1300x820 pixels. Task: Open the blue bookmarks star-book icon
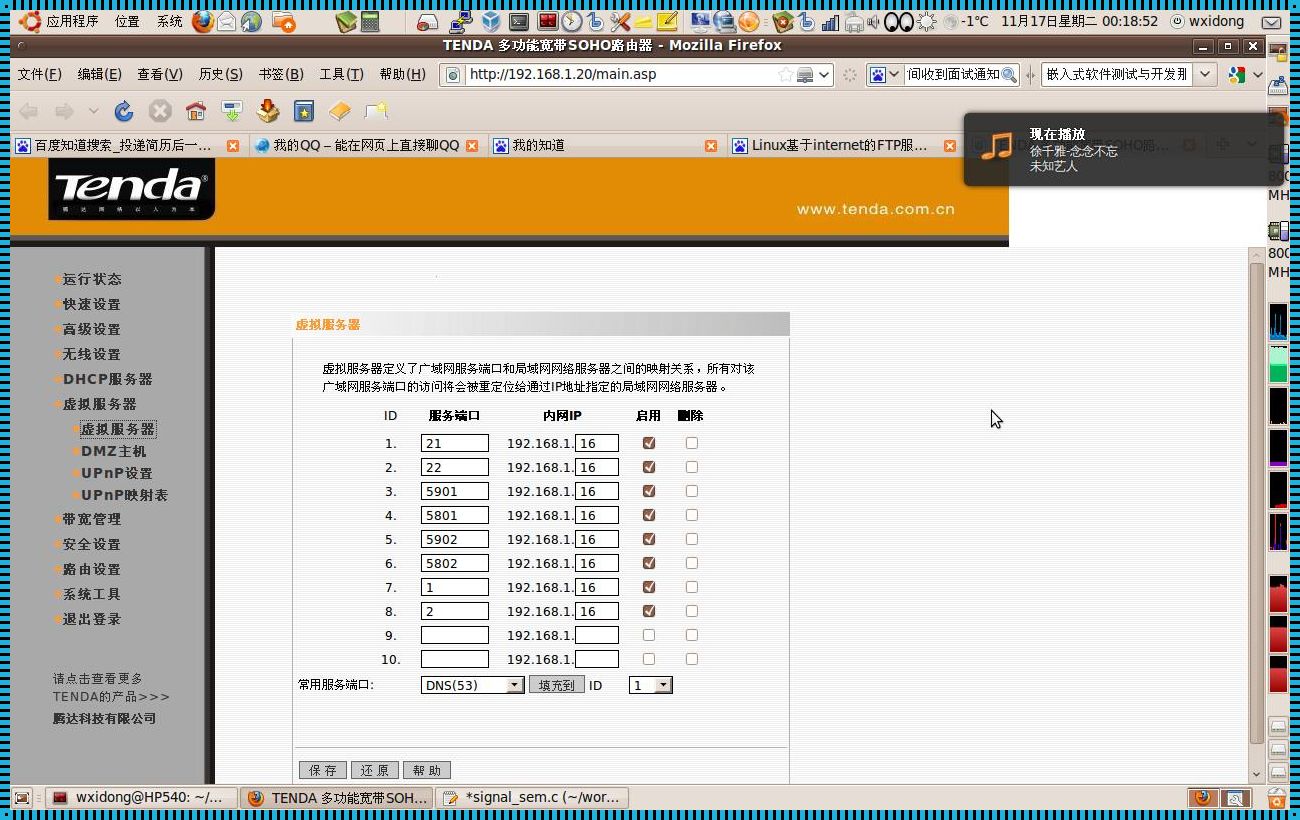[x=304, y=111]
